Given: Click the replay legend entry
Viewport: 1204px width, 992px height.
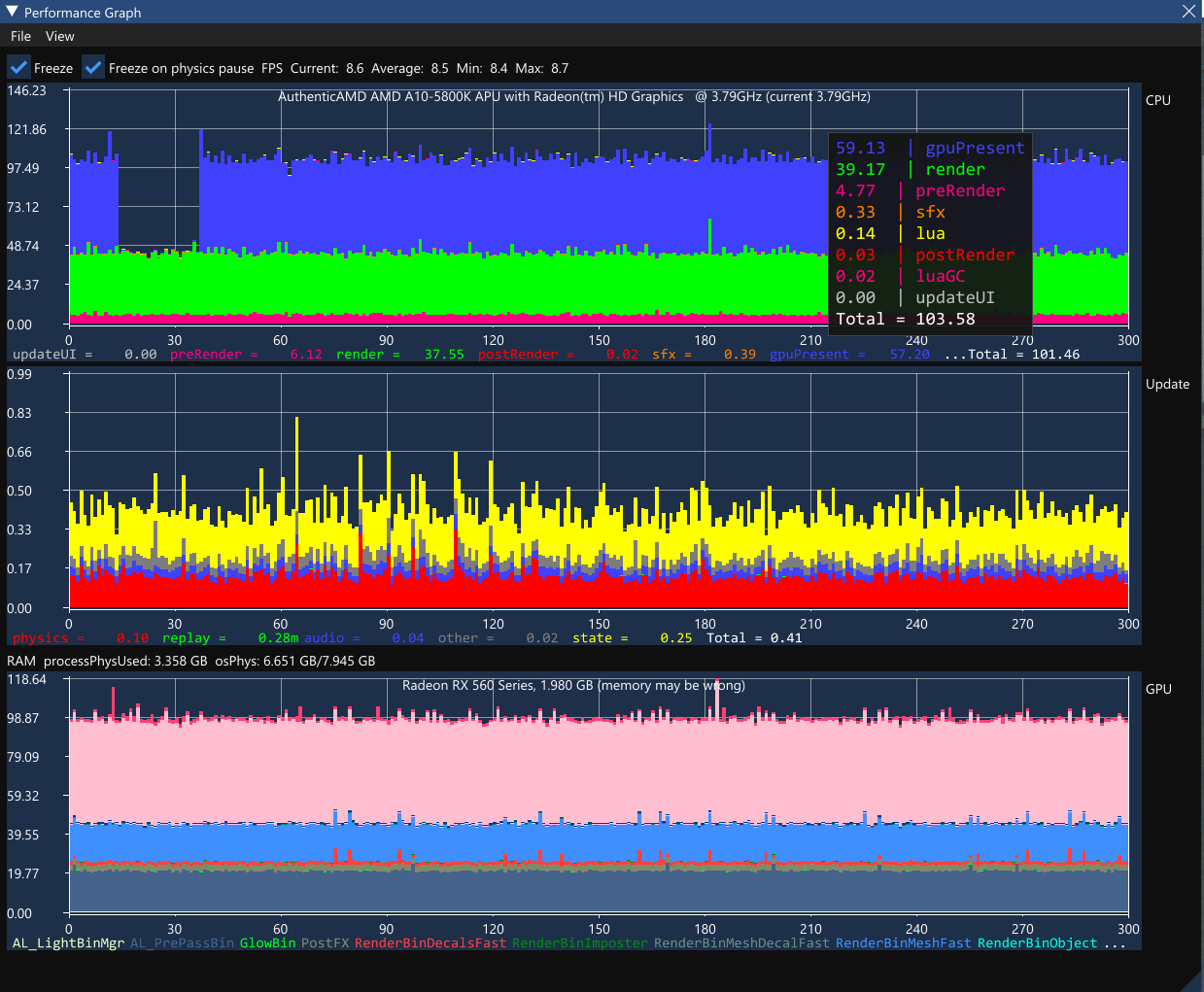Looking at the screenshot, I should (x=186, y=638).
